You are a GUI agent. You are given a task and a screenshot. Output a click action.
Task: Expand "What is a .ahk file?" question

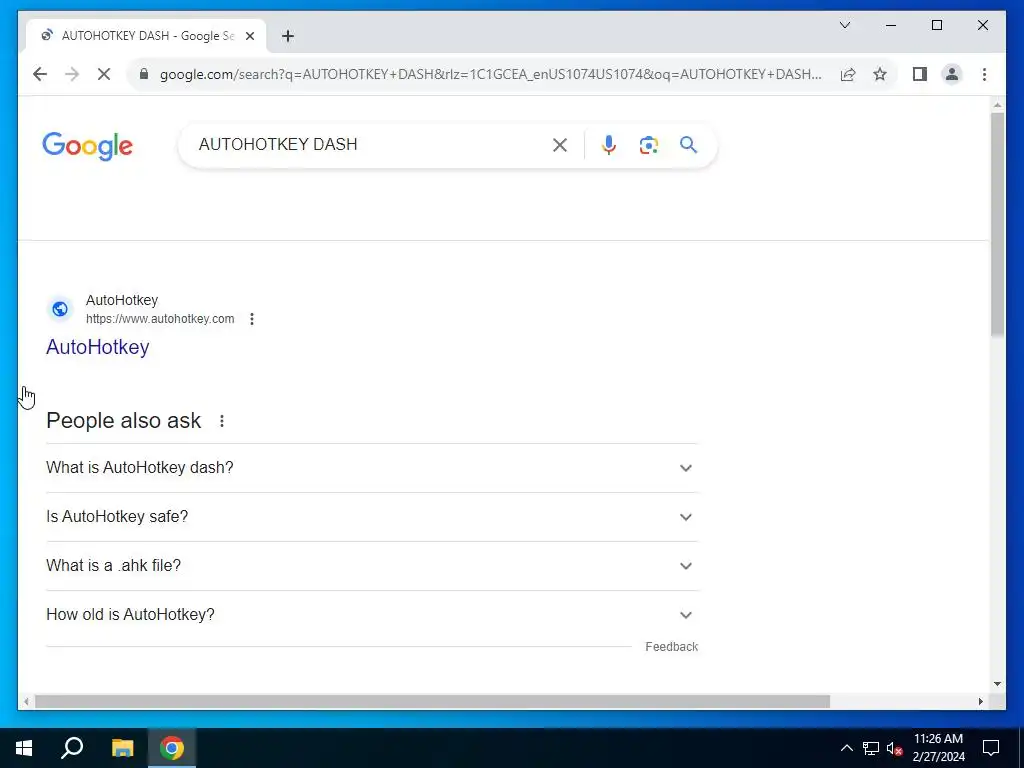[x=372, y=566]
